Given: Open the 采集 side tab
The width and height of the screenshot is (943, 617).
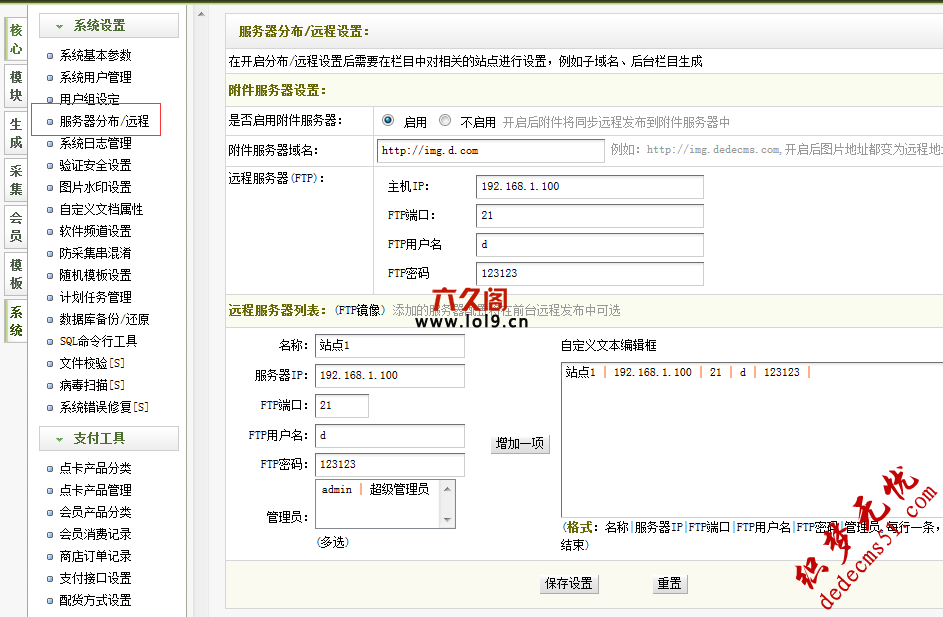Looking at the screenshot, I should point(16,181).
